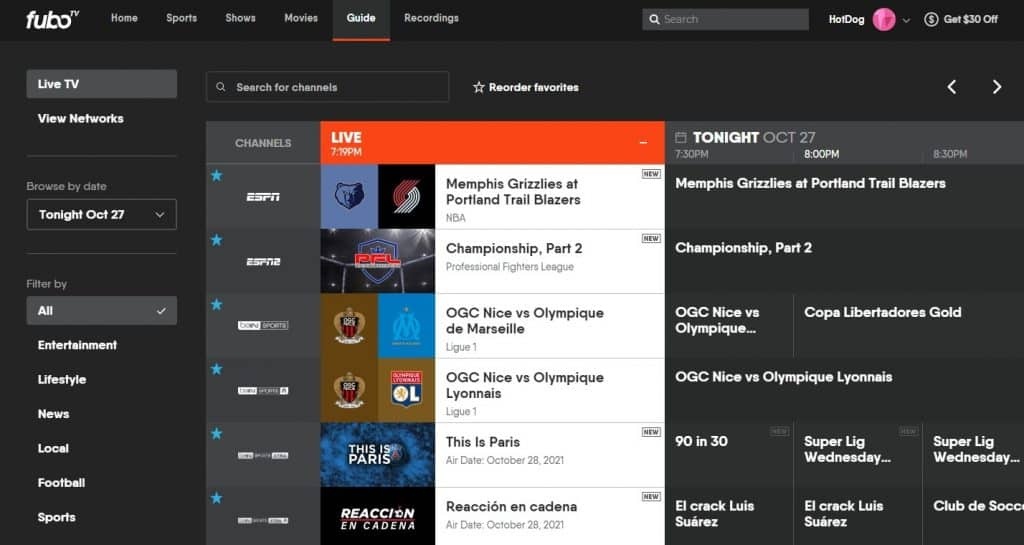The height and width of the screenshot is (545, 1024).
Task: Open live Reacción en cadena listing
Action: [550, 516]
